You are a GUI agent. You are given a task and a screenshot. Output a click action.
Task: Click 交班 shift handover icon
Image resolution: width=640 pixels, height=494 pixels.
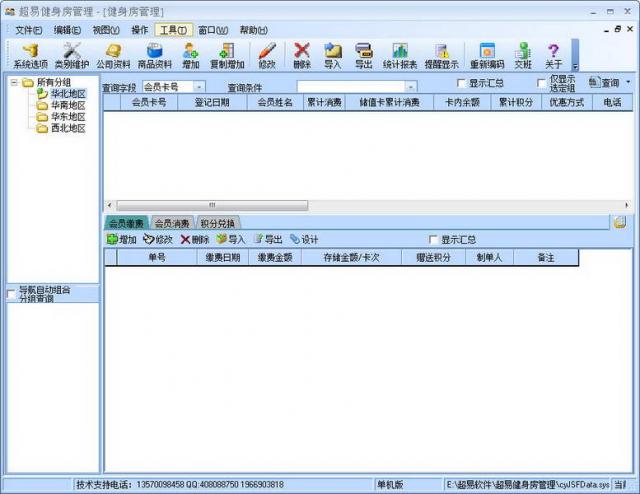pos(523,56)
